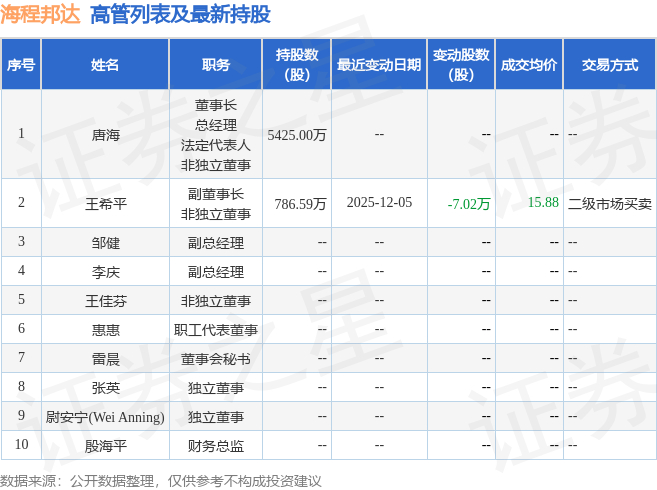This screenshot has height=490, width=657.
Task: Click 非独立董事 position for 王佳芬
Action: point(216,301)
